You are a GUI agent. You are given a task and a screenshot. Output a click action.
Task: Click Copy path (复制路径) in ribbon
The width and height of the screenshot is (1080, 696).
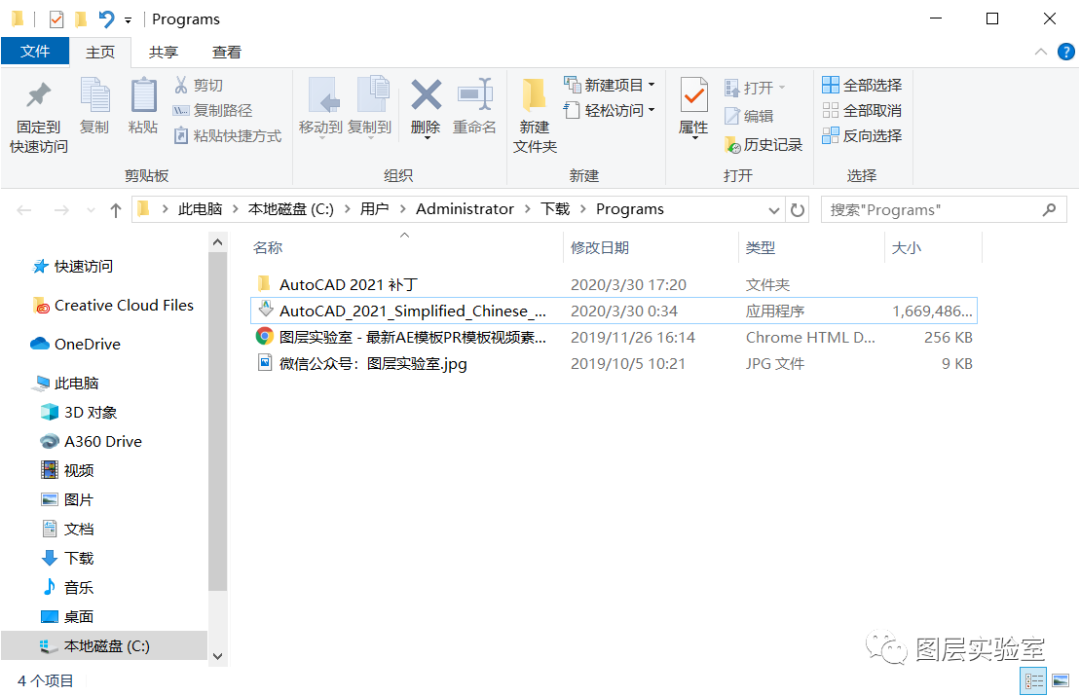212,110
